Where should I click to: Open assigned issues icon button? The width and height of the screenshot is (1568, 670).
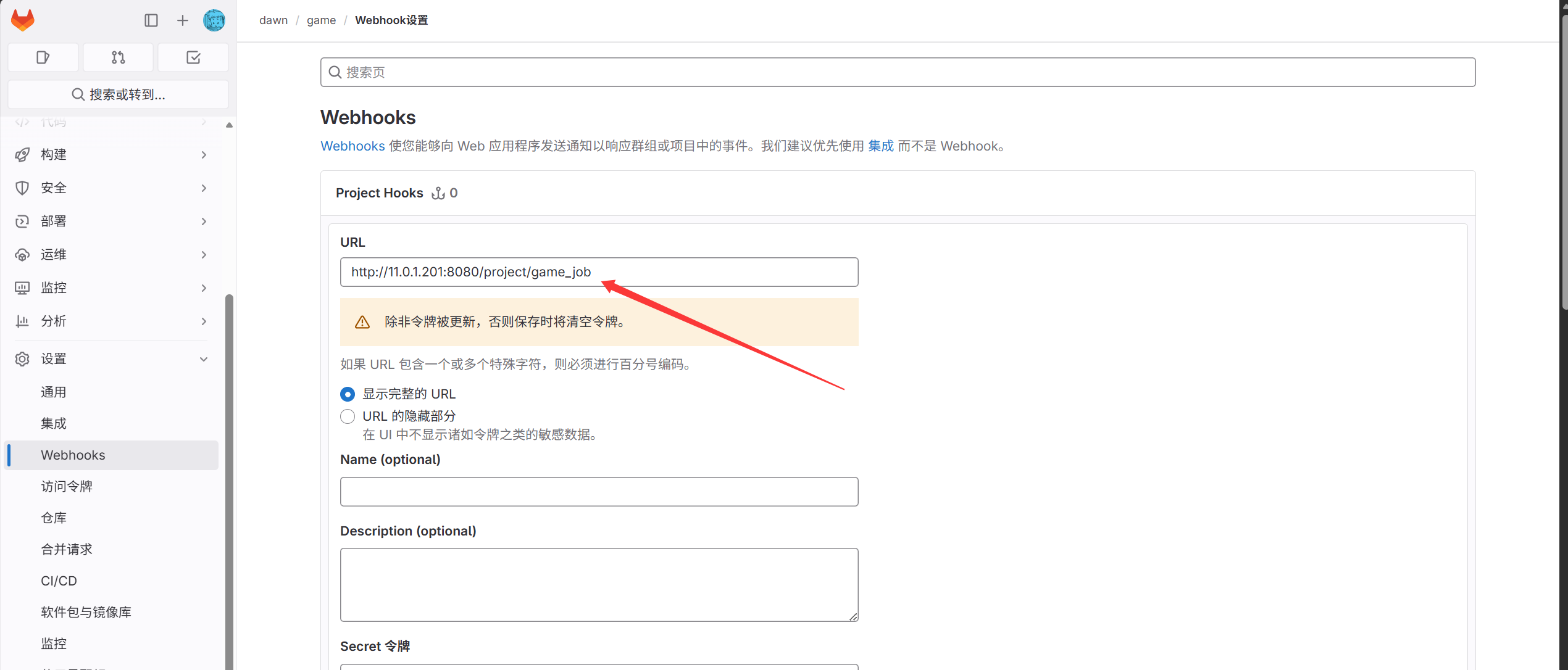[x=43, y=57]
